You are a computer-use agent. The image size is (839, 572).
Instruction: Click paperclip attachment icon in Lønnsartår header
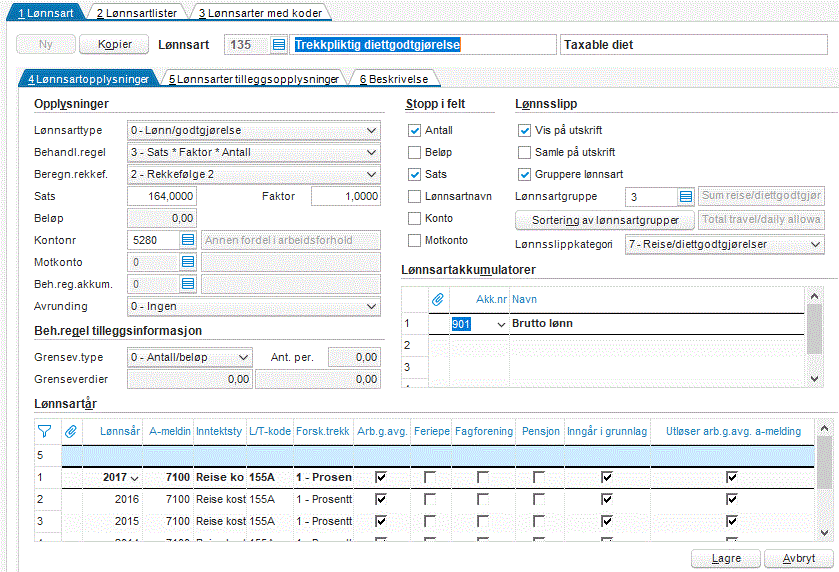[71, 431]
